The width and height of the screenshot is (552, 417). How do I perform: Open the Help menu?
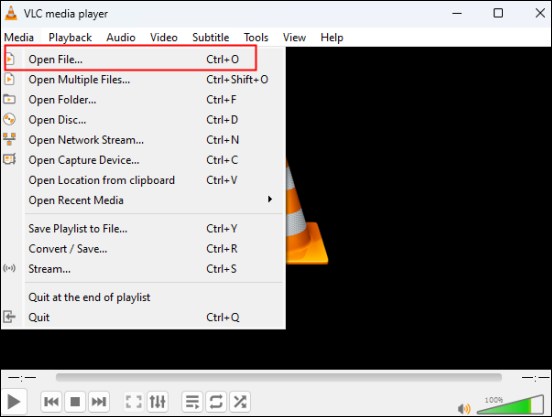tap(332, 37)
